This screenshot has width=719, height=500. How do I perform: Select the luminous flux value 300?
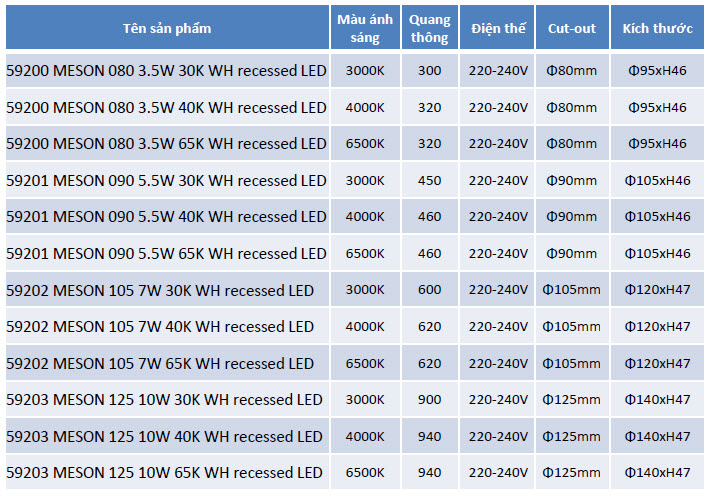tap(429, 71)
